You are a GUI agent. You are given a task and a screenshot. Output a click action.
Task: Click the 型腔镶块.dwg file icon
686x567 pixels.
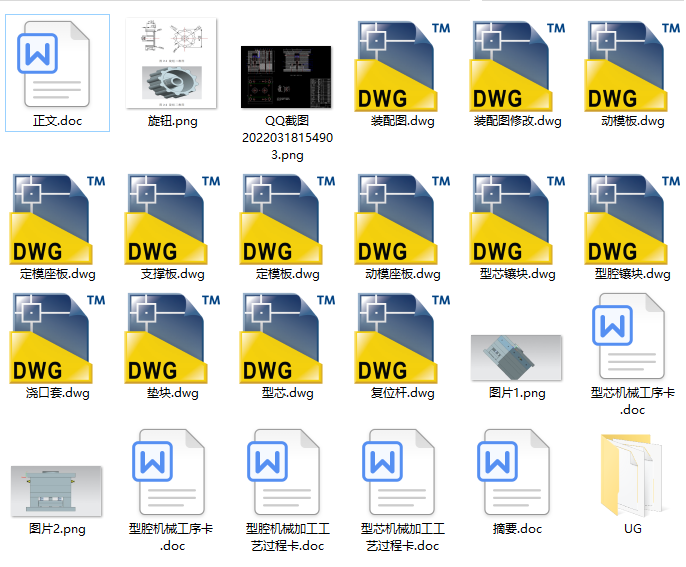pyautogui.click(x=632, y=219)
